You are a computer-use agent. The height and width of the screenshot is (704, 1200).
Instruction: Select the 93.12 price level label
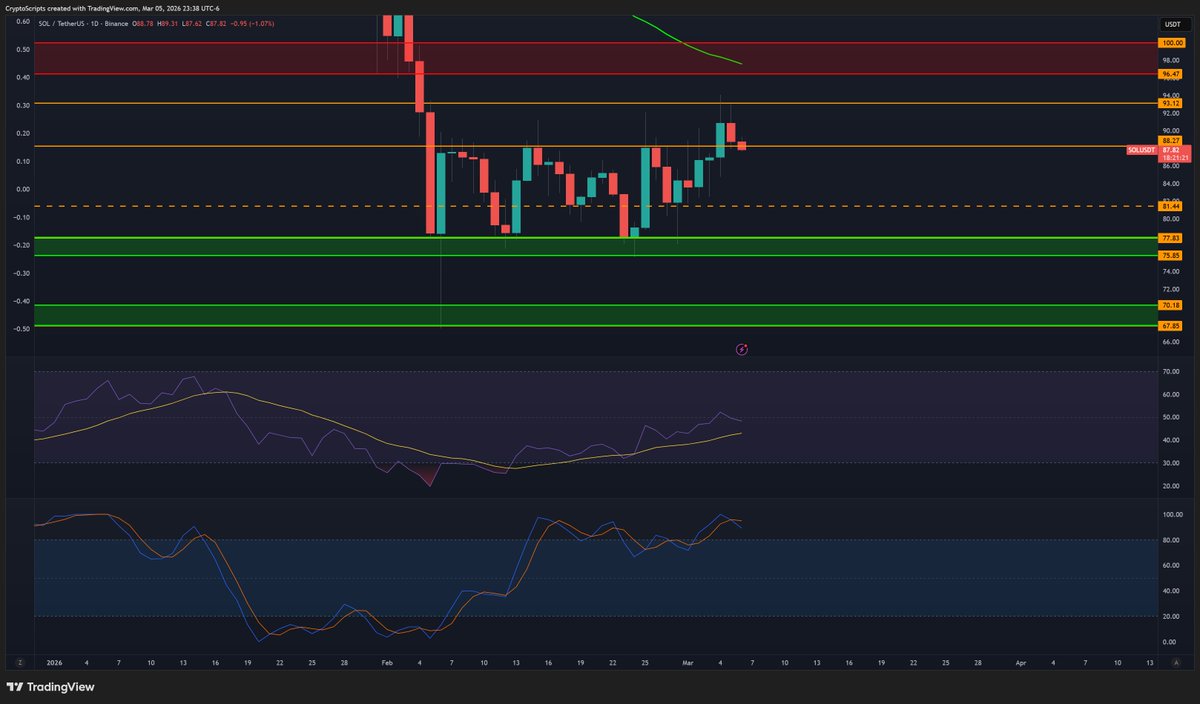pos(1172,103)
